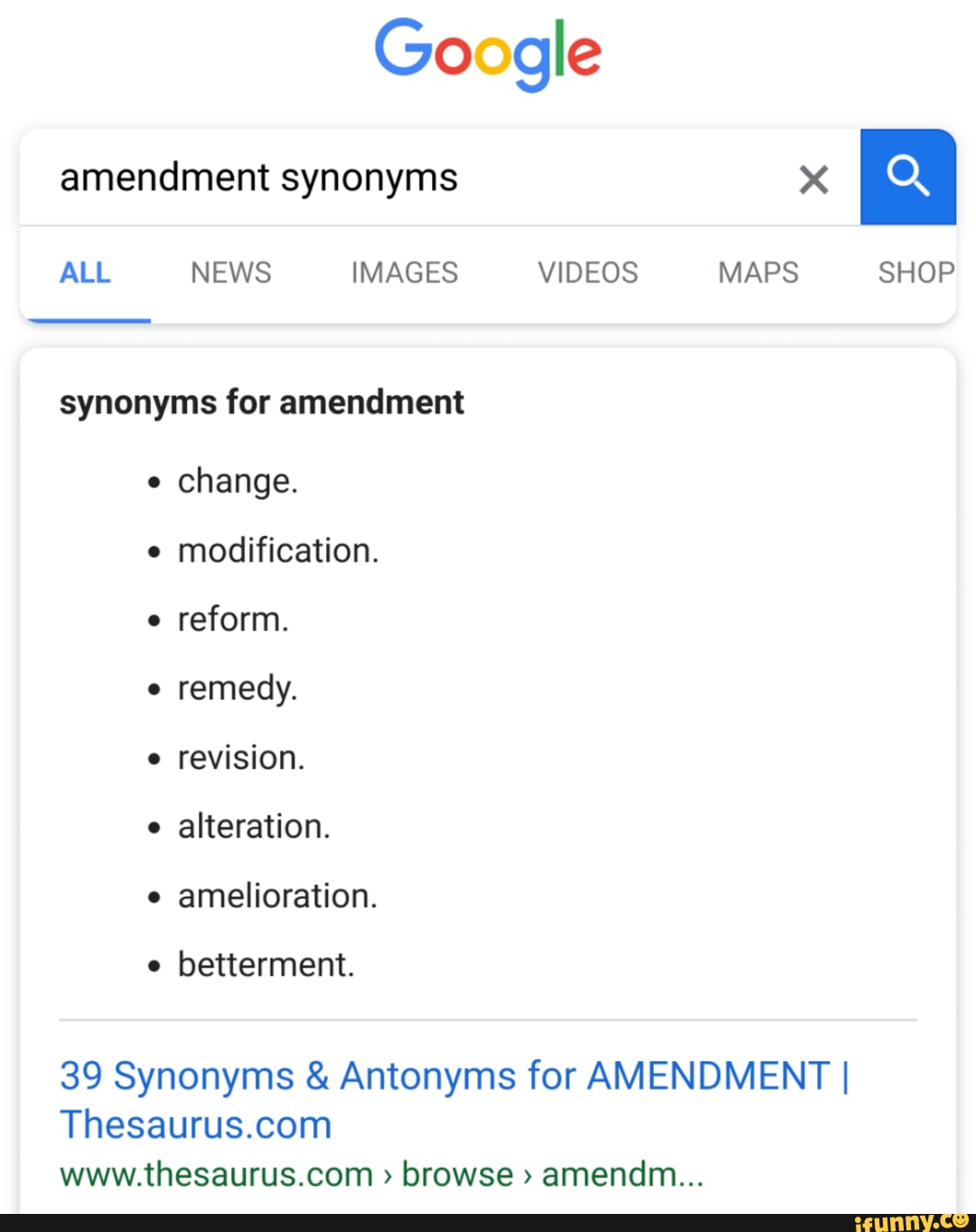This screenshot has height=1232, width=976.
Task: Click the synonym 'betterment'
Action: pos(266,964)
